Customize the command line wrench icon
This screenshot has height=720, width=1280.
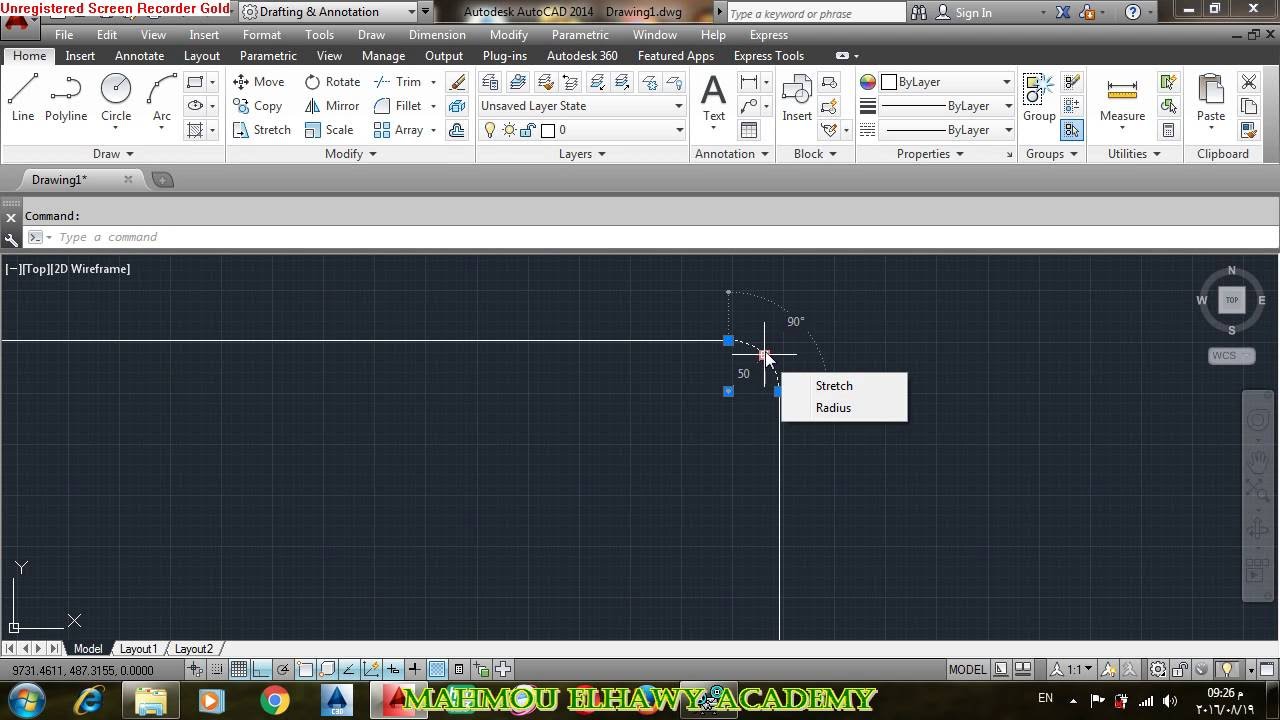[x=11, y=238]
